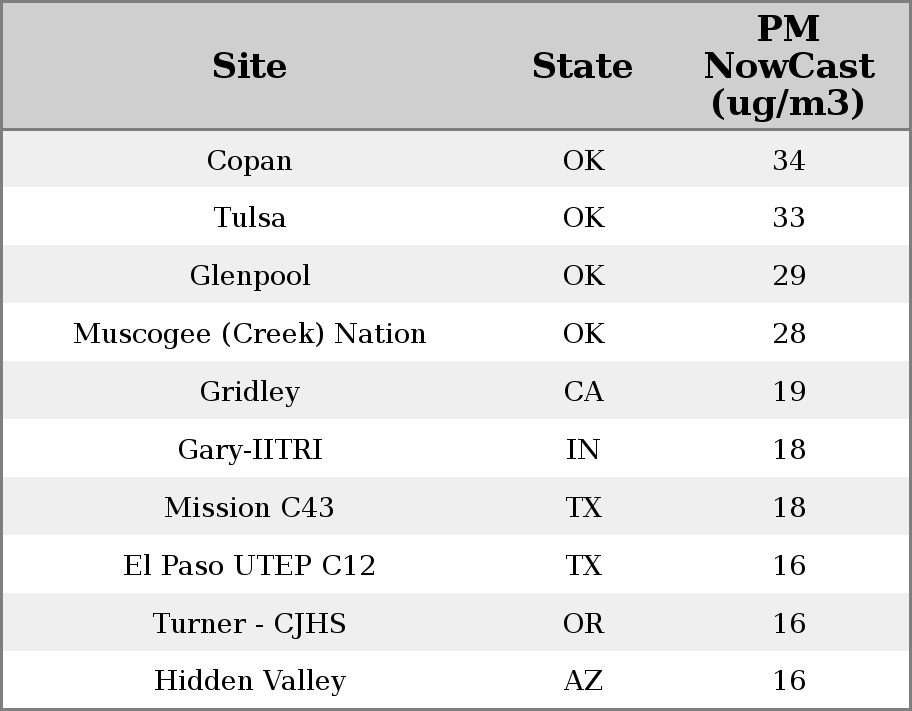Click the PM NowCast value 34

pyautogui.click(x=789, y=160)
